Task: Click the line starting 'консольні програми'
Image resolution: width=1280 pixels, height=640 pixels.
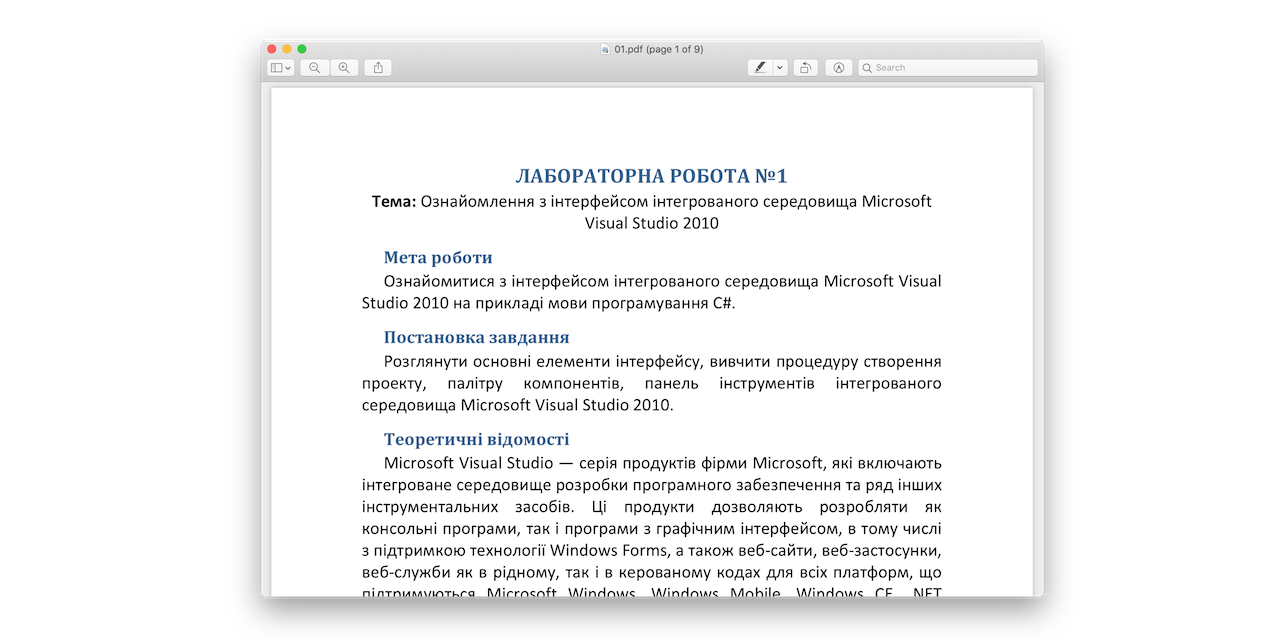Action: [652, 528]
